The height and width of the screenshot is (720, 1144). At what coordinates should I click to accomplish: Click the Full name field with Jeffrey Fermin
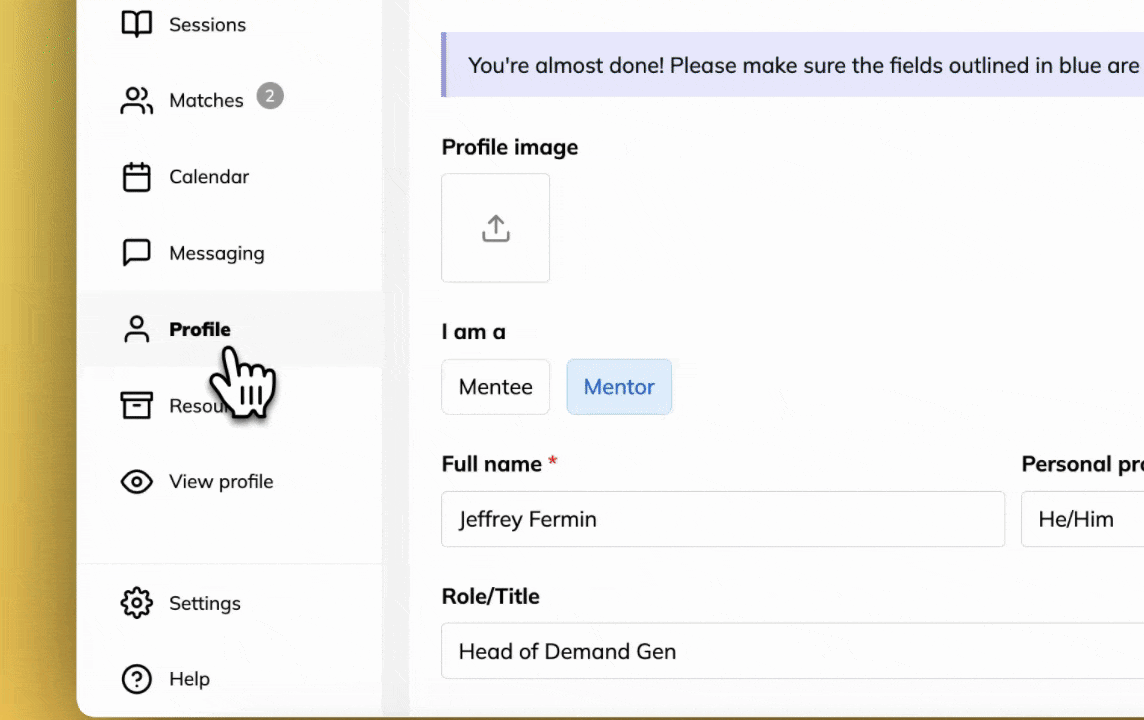[722, 519]
